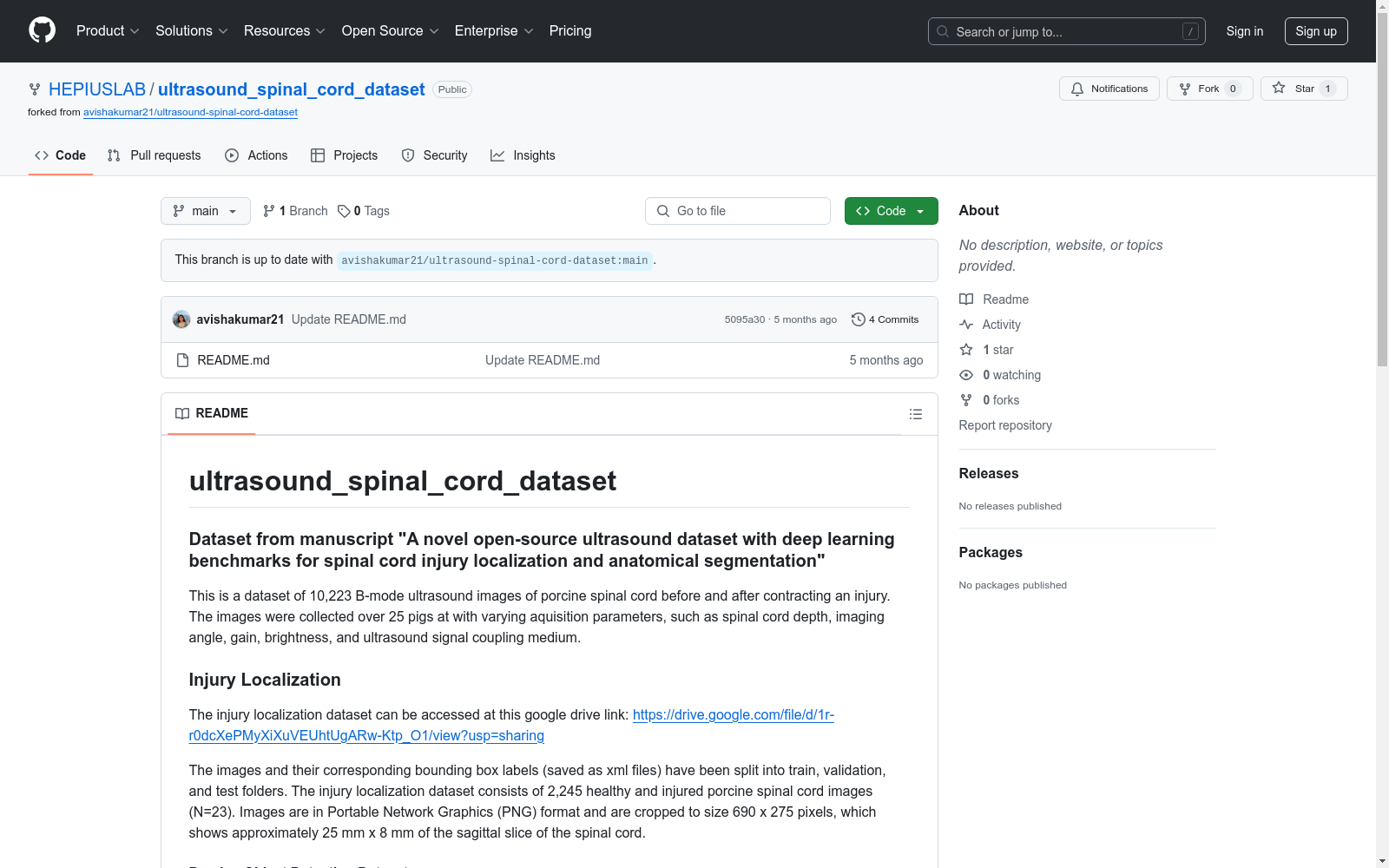The image size is (1389, 868).
Task: Open avishakumar21 commit author profile
Action: coord(240,319)
